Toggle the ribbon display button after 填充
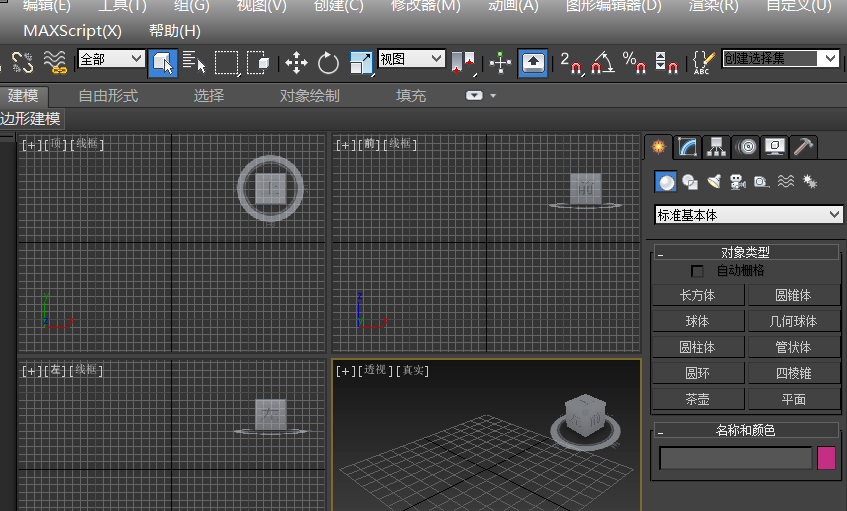The image size is (847, 511). tap(474, 96)
